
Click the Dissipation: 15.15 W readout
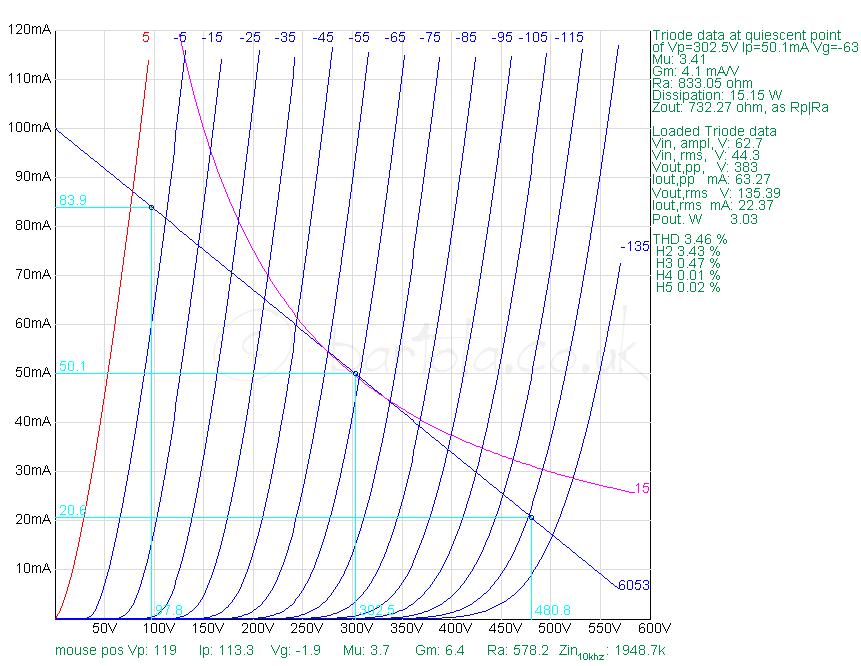(x=717, y=96)
